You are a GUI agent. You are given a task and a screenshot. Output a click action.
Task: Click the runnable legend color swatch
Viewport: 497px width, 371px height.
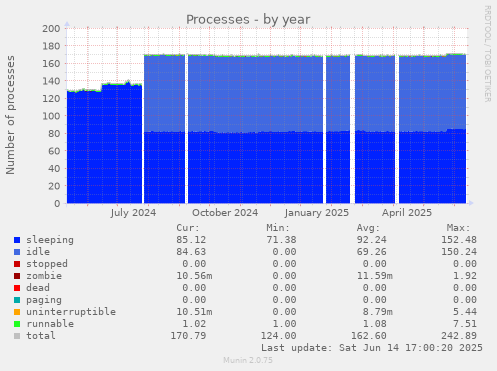(17, 324)
